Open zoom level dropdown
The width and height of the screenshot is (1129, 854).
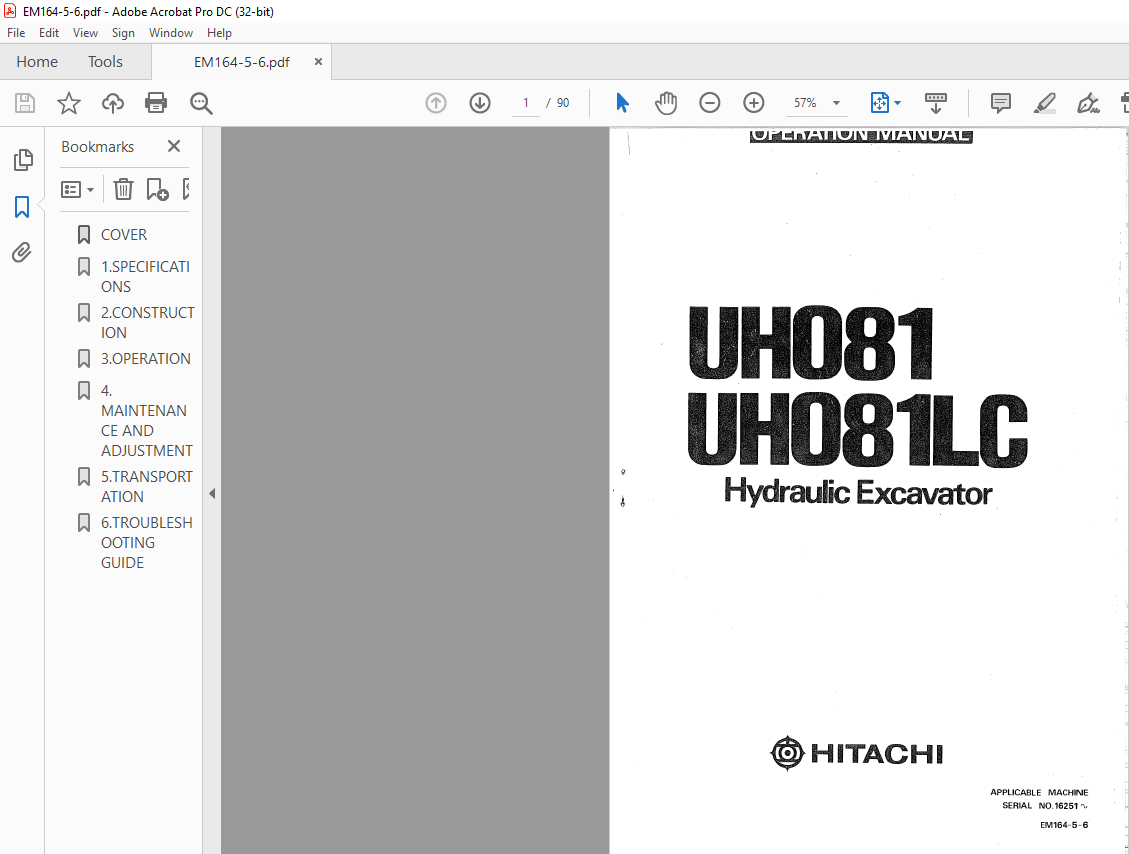click(x=837, y=103)
